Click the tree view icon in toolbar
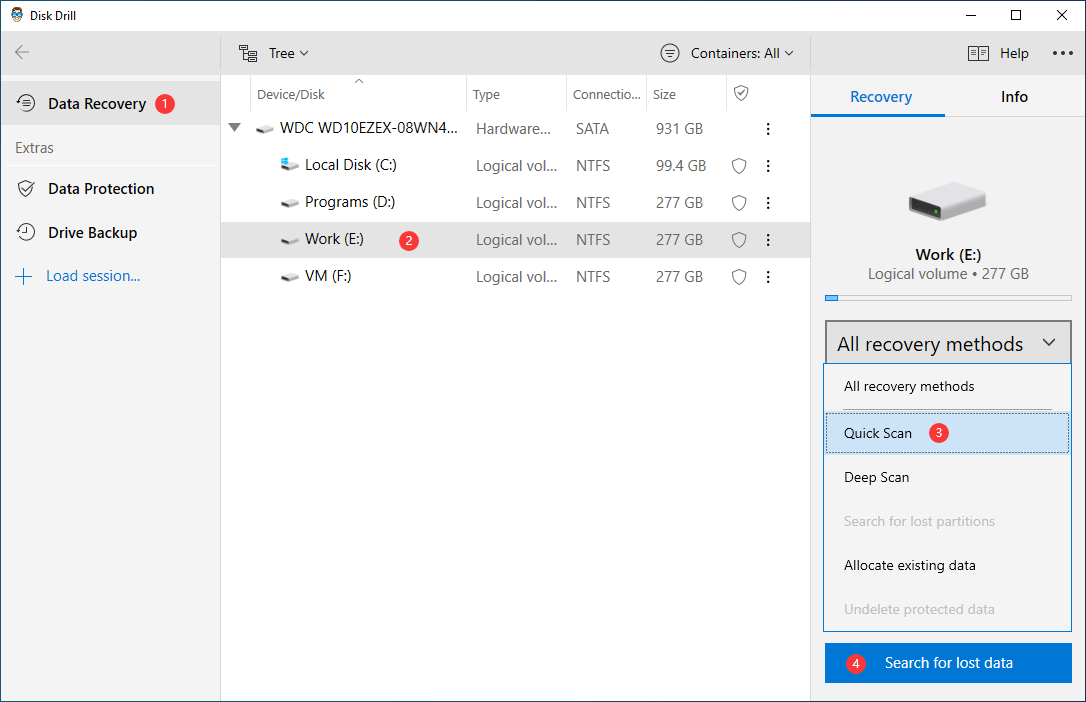Screen dimensions: 1086x702 248,53
